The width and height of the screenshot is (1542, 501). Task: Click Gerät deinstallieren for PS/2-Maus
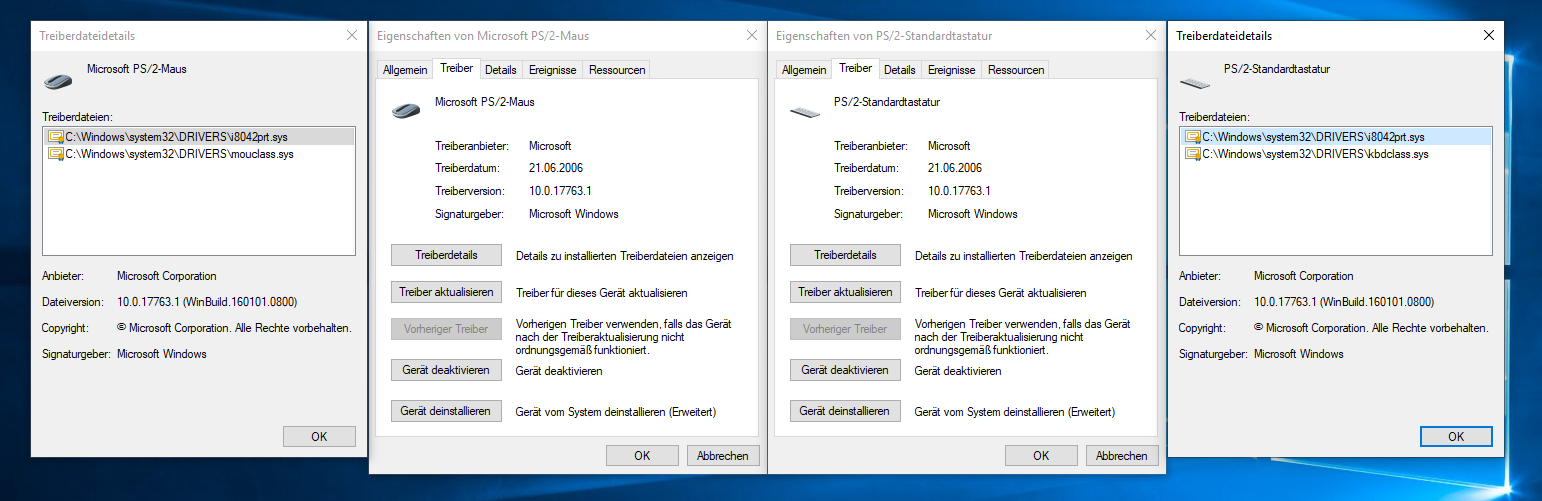(446, 410)
